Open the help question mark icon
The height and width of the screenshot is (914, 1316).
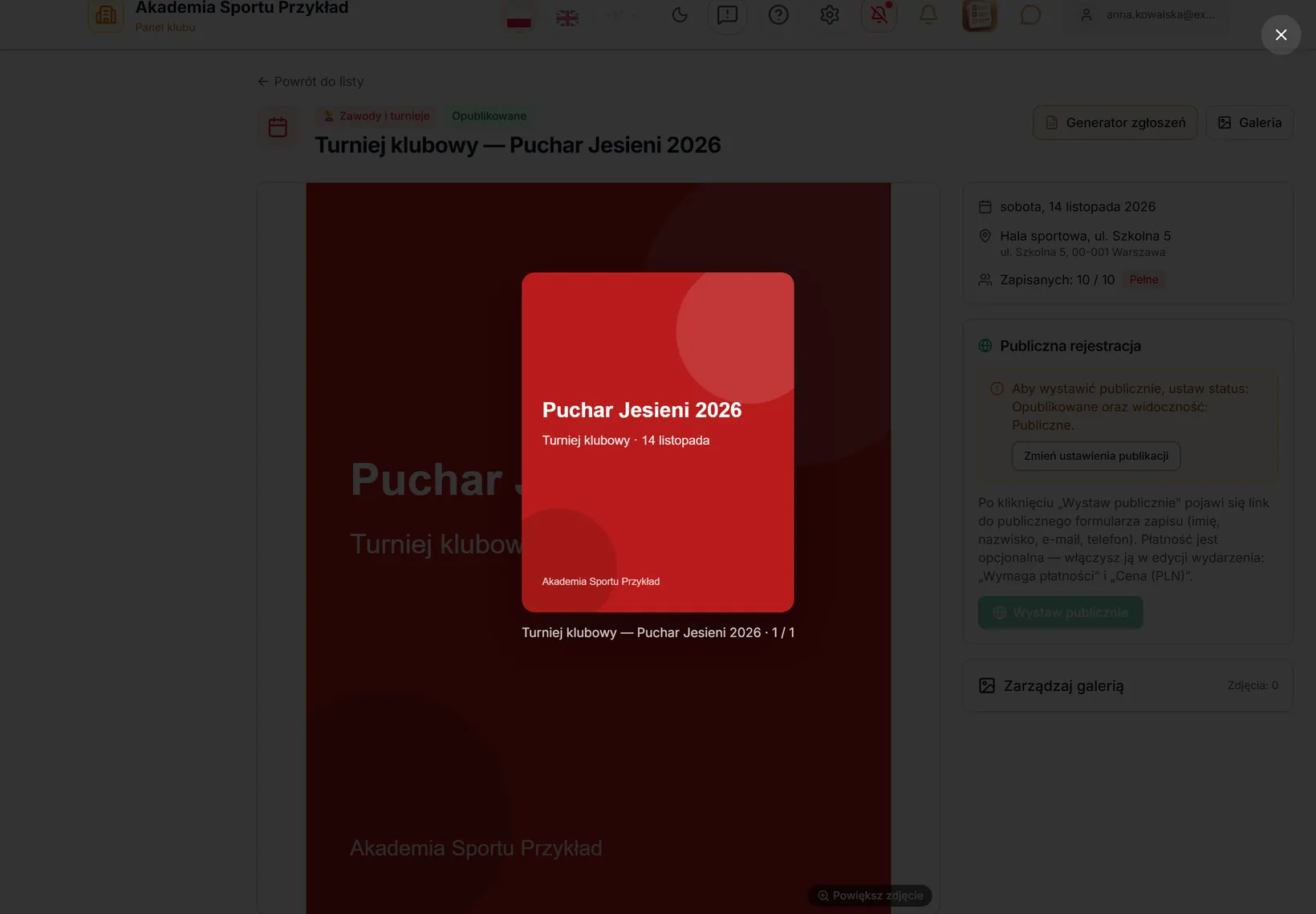(778, 14)
